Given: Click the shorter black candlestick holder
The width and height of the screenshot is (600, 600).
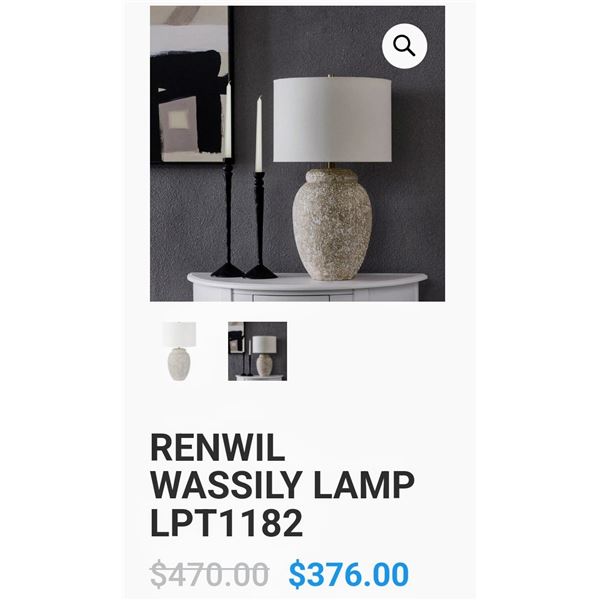Looking at the screenshot, I should point(260,226).
